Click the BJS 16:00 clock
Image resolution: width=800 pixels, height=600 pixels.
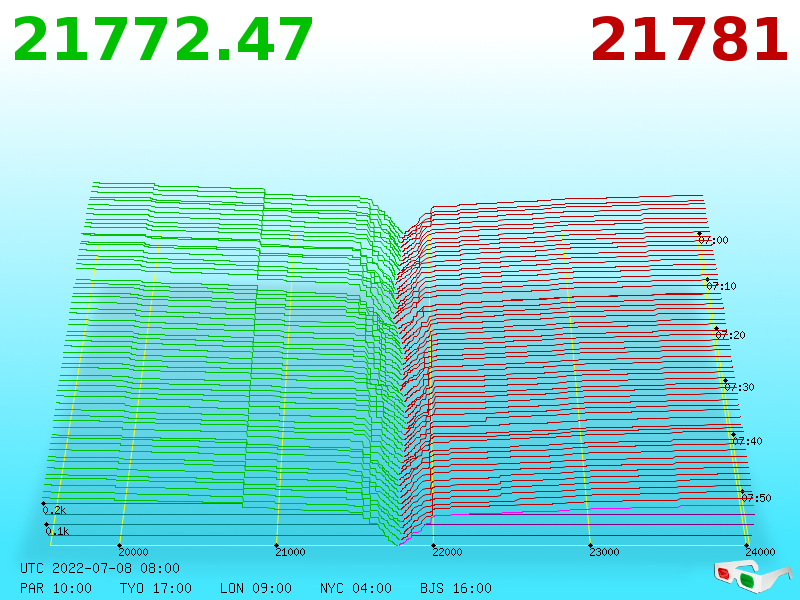(x=456, y=588)
